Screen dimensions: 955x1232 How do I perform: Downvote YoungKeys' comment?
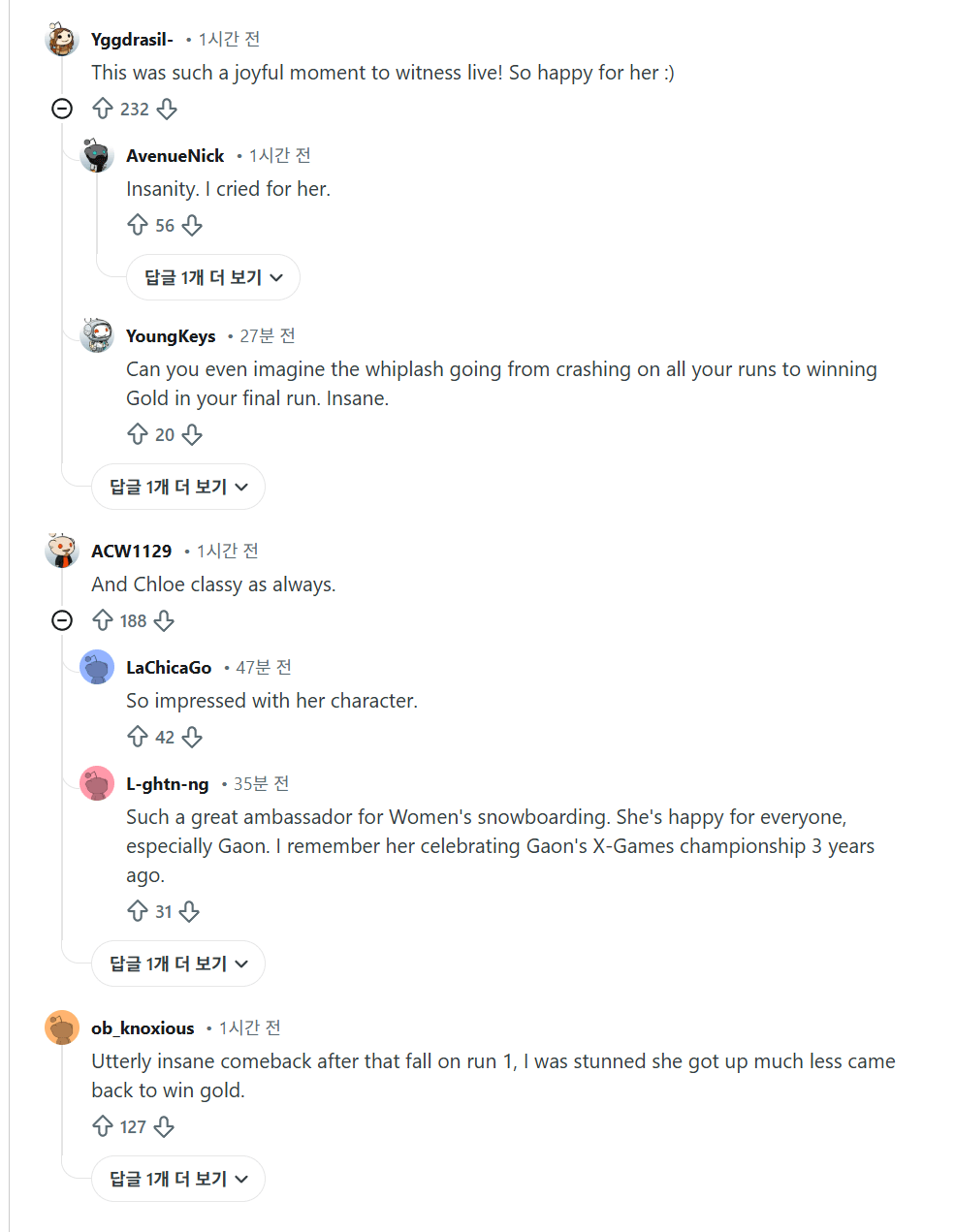coord(192,434)
